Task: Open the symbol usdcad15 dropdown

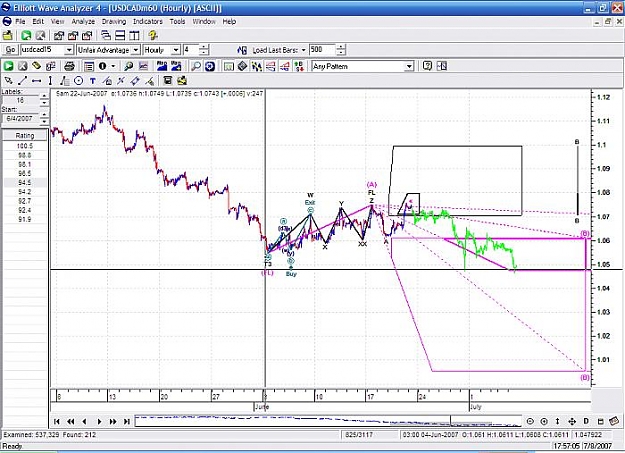Action: tap(69, 50)
